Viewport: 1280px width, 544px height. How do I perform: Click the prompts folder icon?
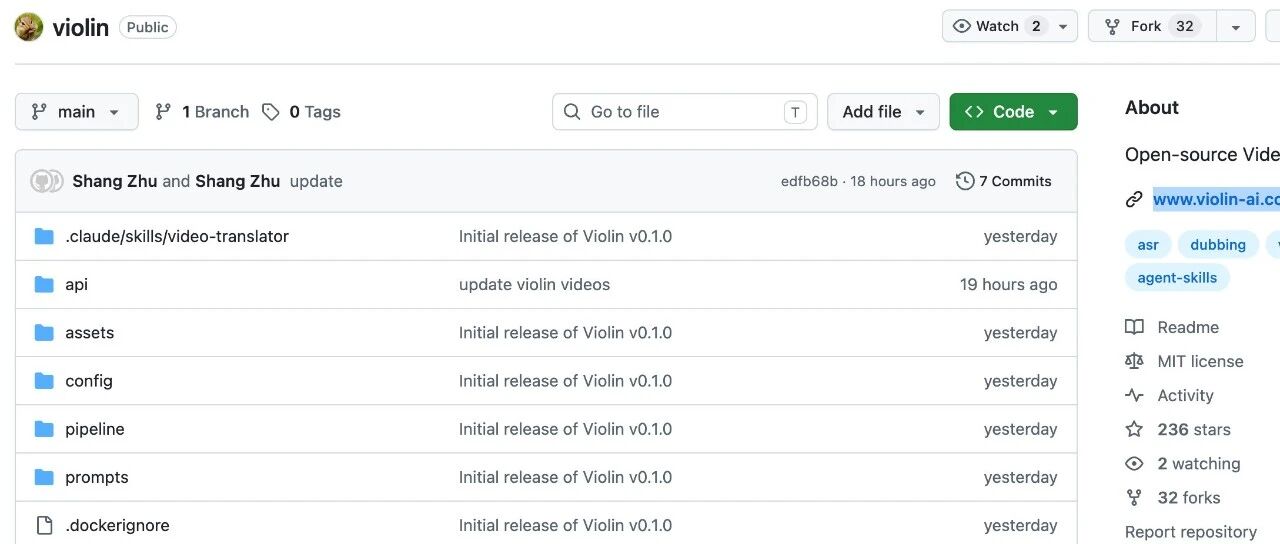(x=44, y=477)
